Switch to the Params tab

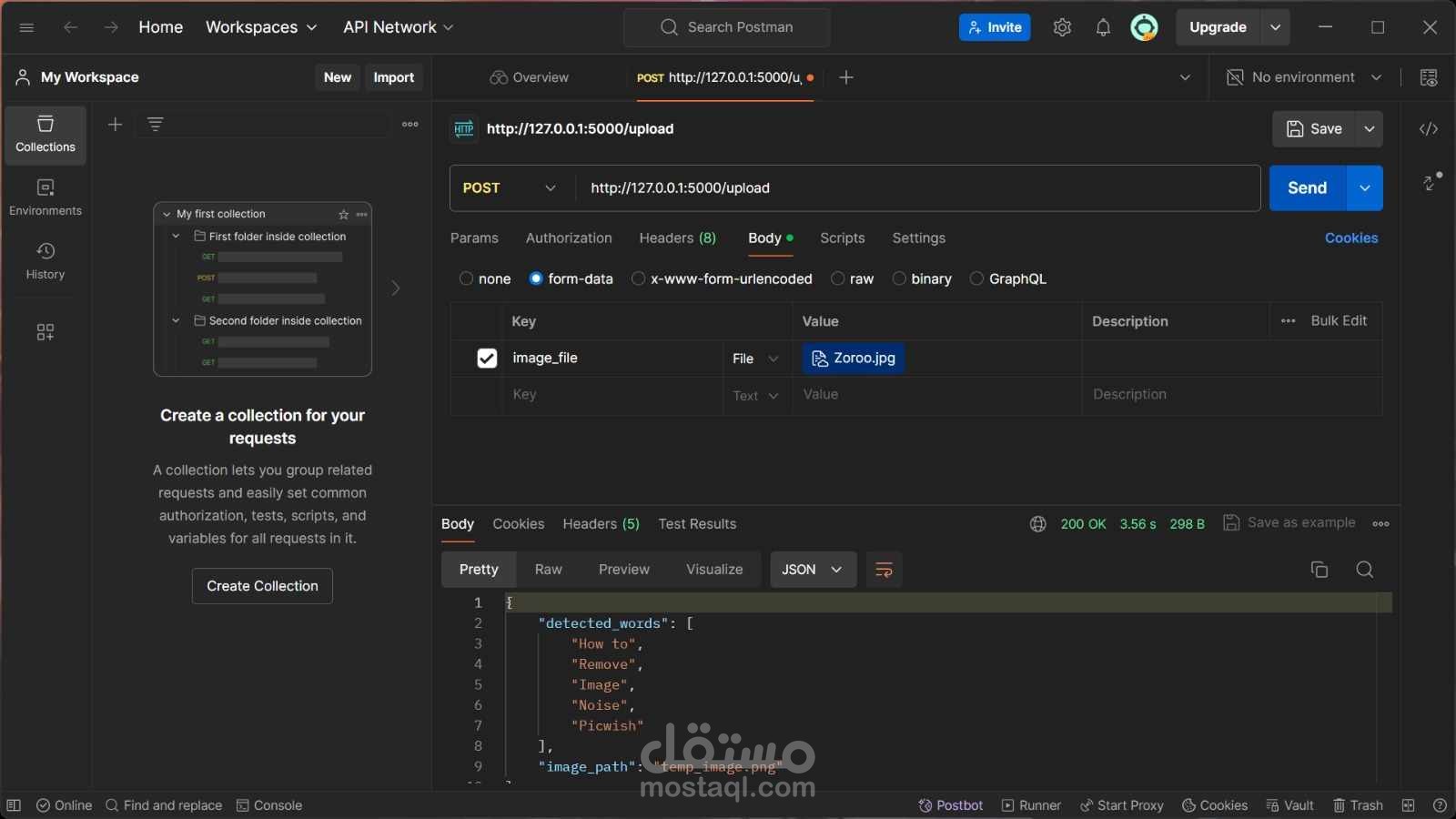click(x=474, y=238)
